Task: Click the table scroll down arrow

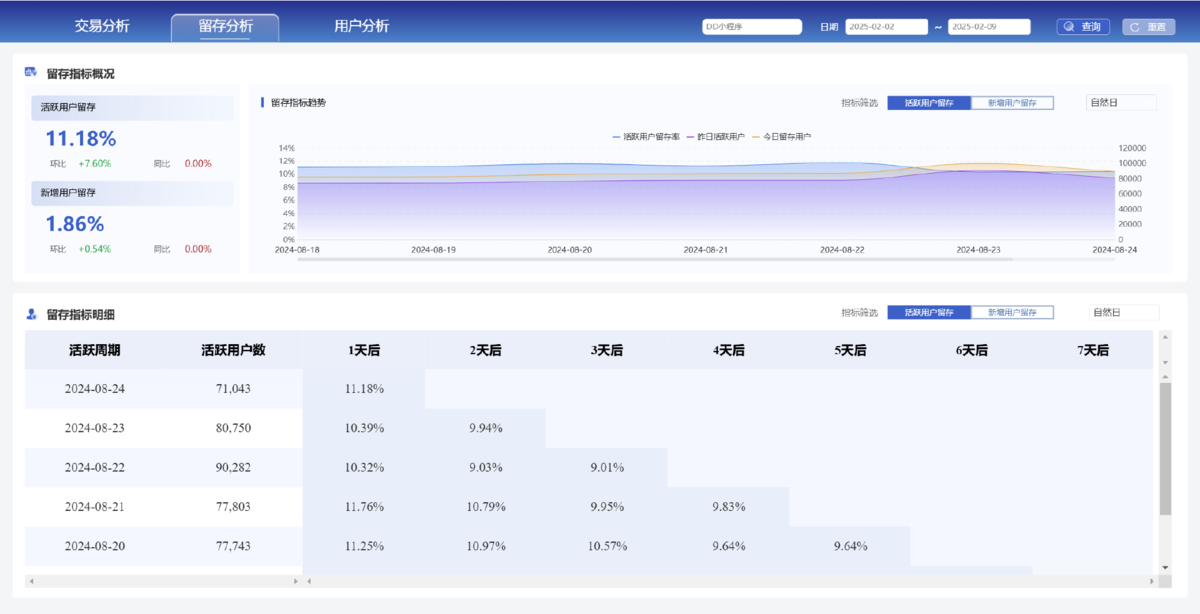Action: [x=1165, y=567]
